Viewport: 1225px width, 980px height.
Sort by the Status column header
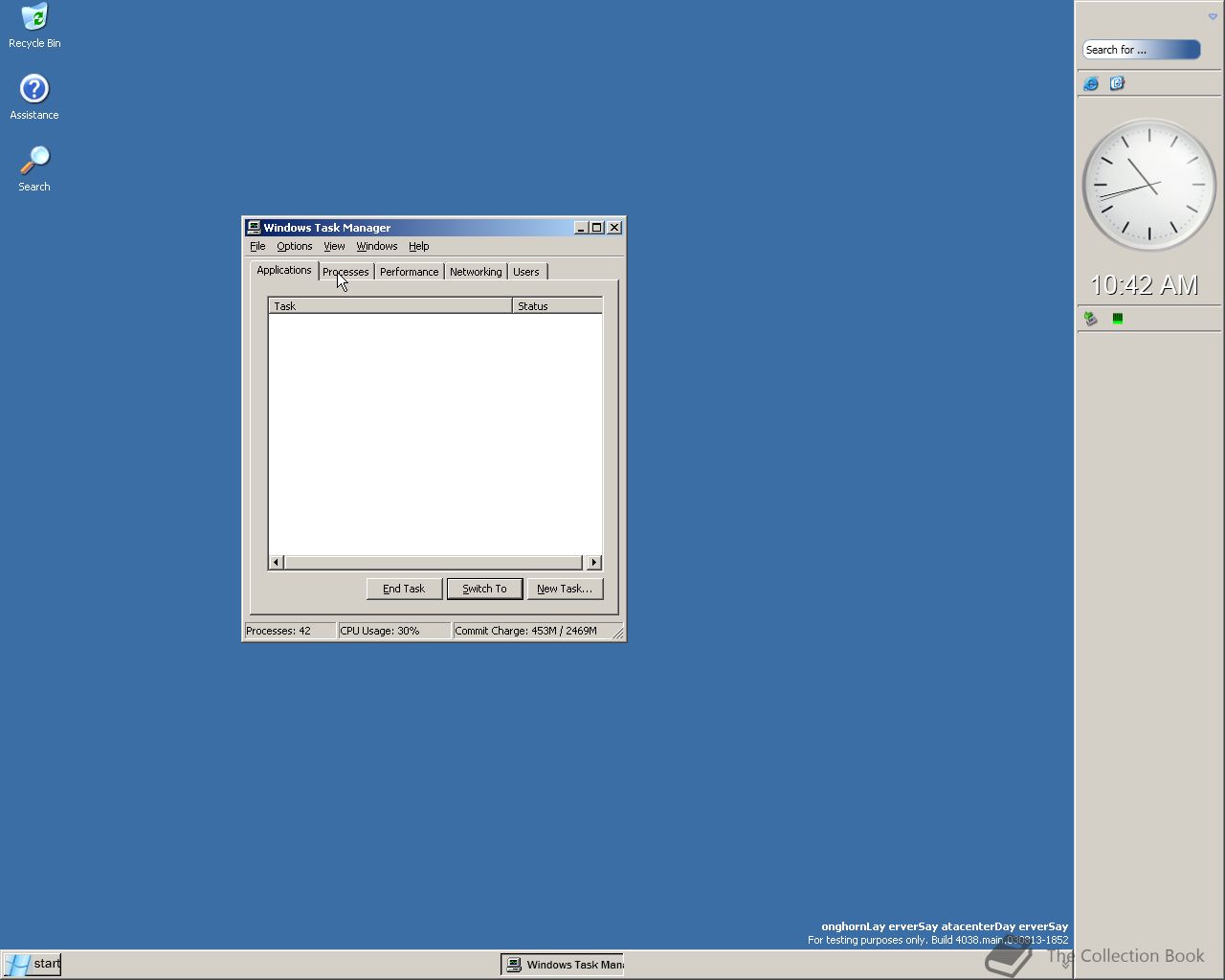click(x=557, y=306)
